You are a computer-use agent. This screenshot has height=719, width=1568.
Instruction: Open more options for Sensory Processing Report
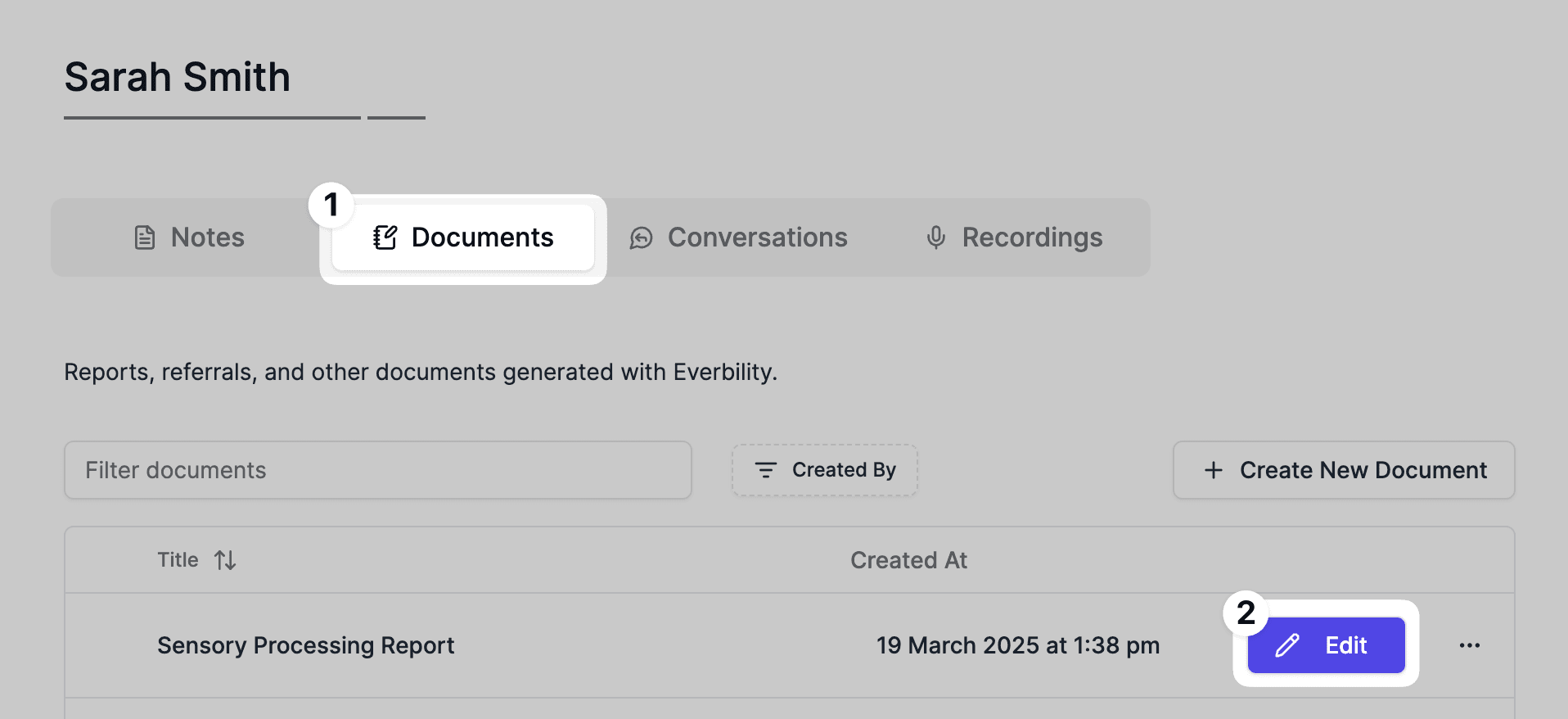tap(1470, 645)
